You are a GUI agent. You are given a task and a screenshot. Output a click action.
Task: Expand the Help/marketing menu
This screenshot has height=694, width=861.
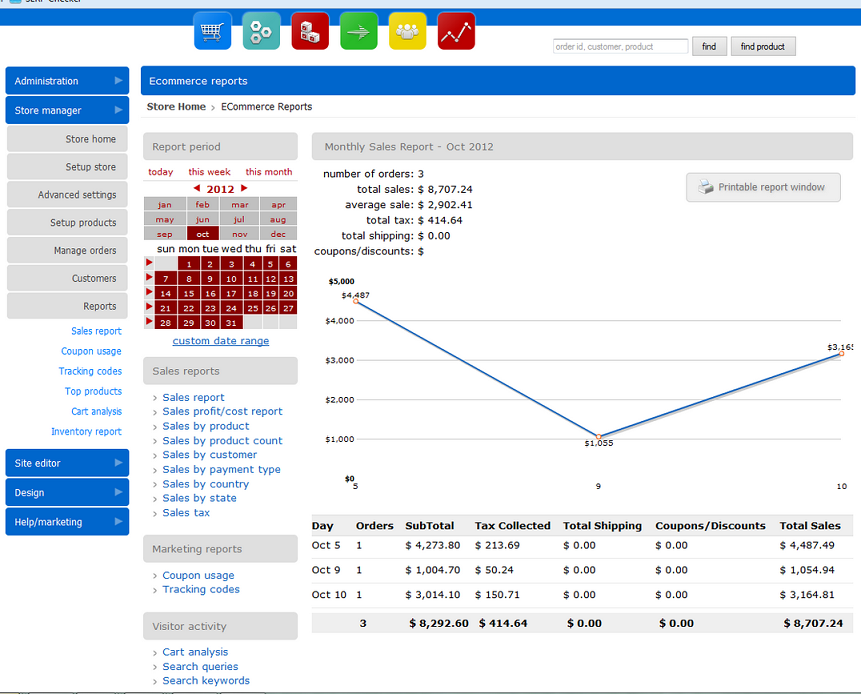[x=67, y=522]
